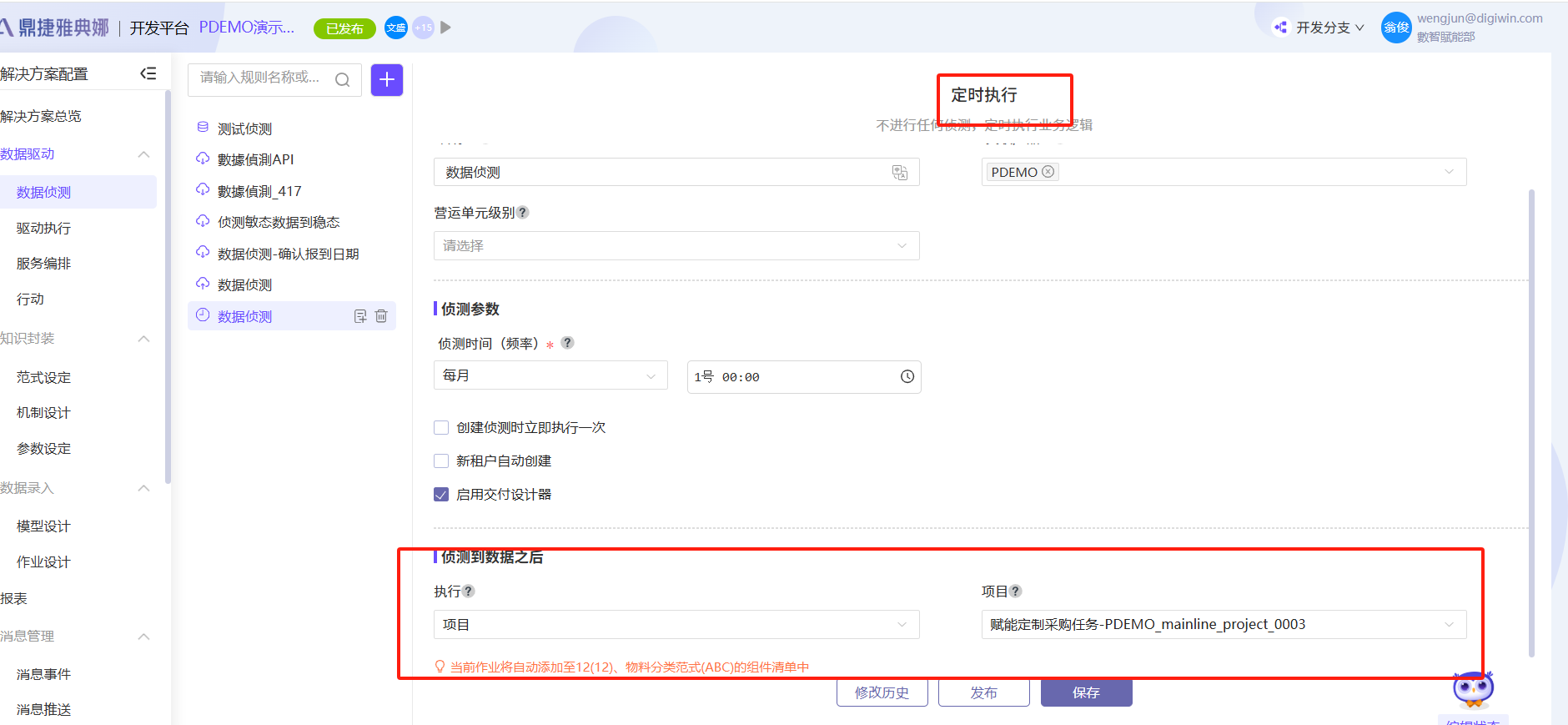
Task: Show help for 侦测时间 frequency
Action: tap(567, 342)
